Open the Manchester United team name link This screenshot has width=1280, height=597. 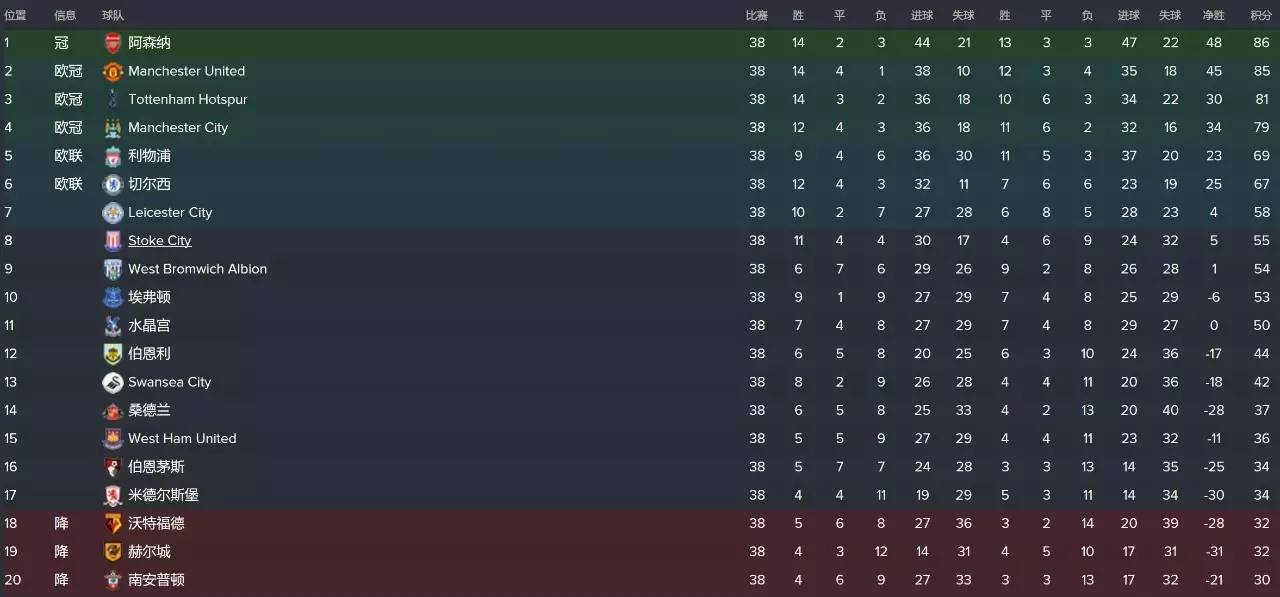tap(186, 71)
